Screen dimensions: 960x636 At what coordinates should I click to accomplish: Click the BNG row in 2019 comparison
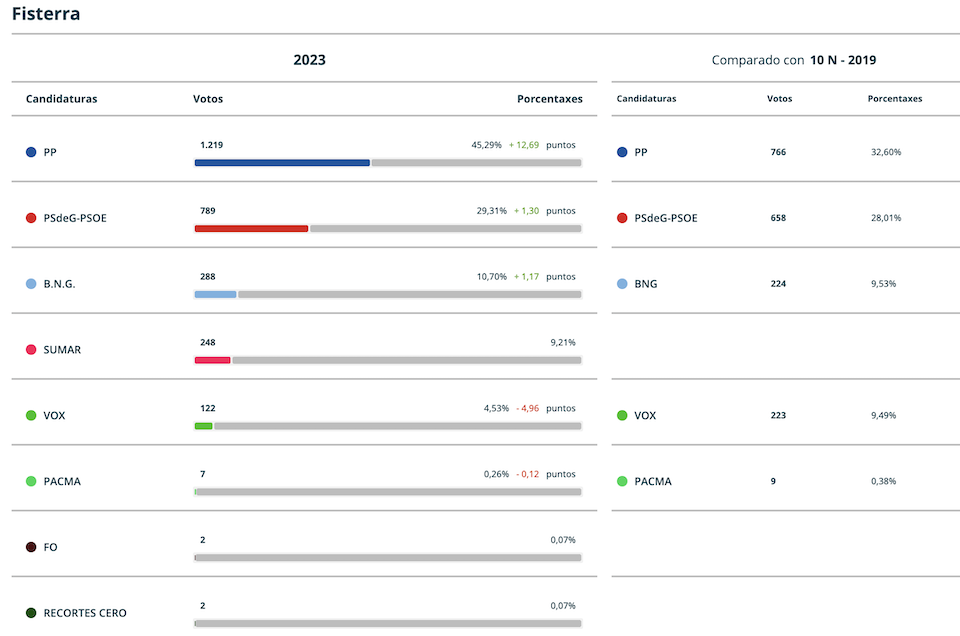786,283
